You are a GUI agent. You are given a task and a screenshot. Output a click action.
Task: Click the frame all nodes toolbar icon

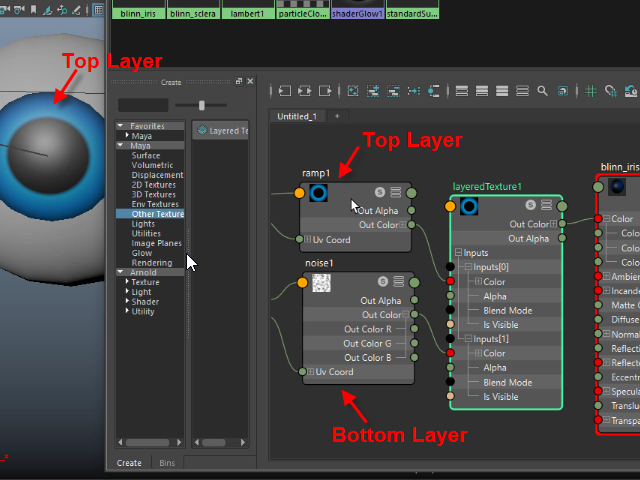coord(353,91)
